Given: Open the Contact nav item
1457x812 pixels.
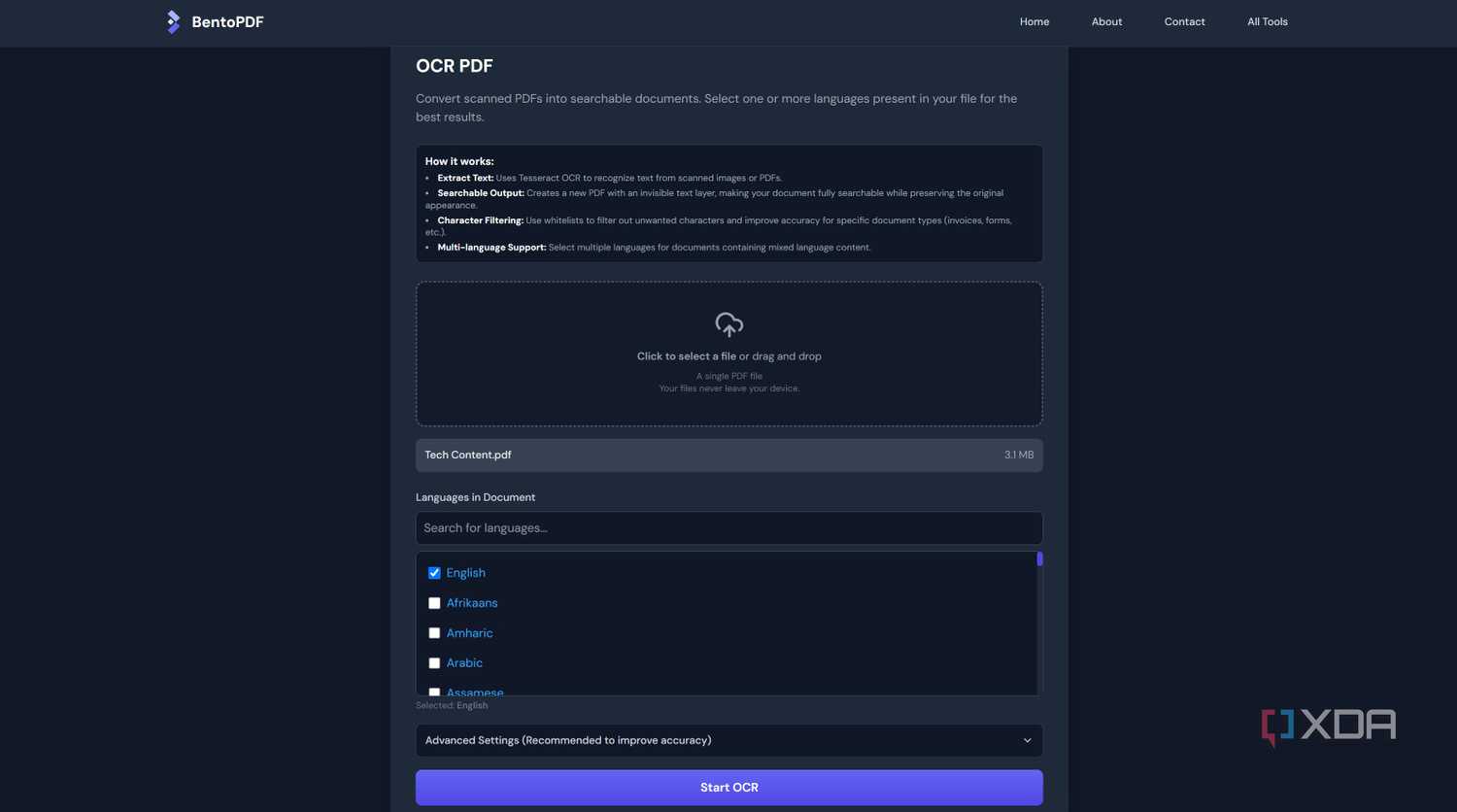Looking at the screenshot, I should coord(1184,21).
